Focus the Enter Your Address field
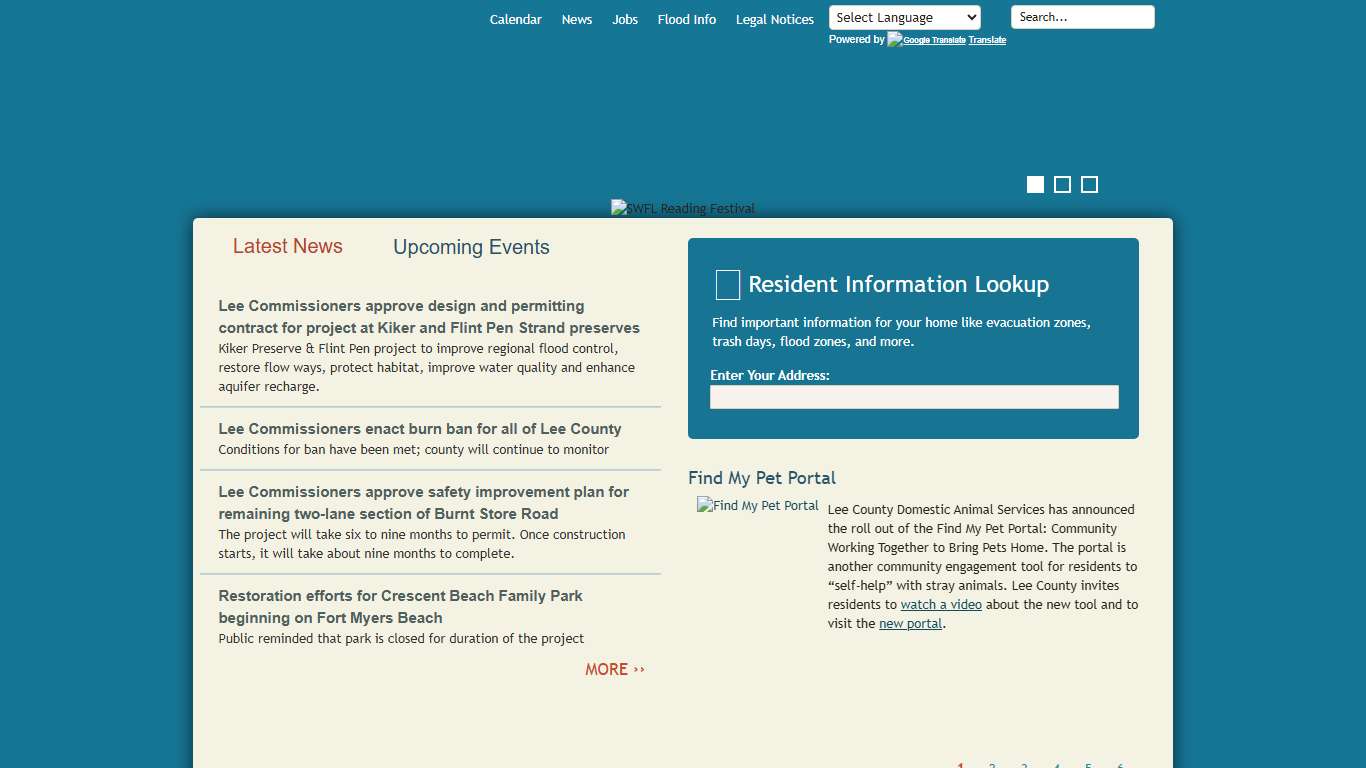This screenshot has height=768, width=1366. 914,397
